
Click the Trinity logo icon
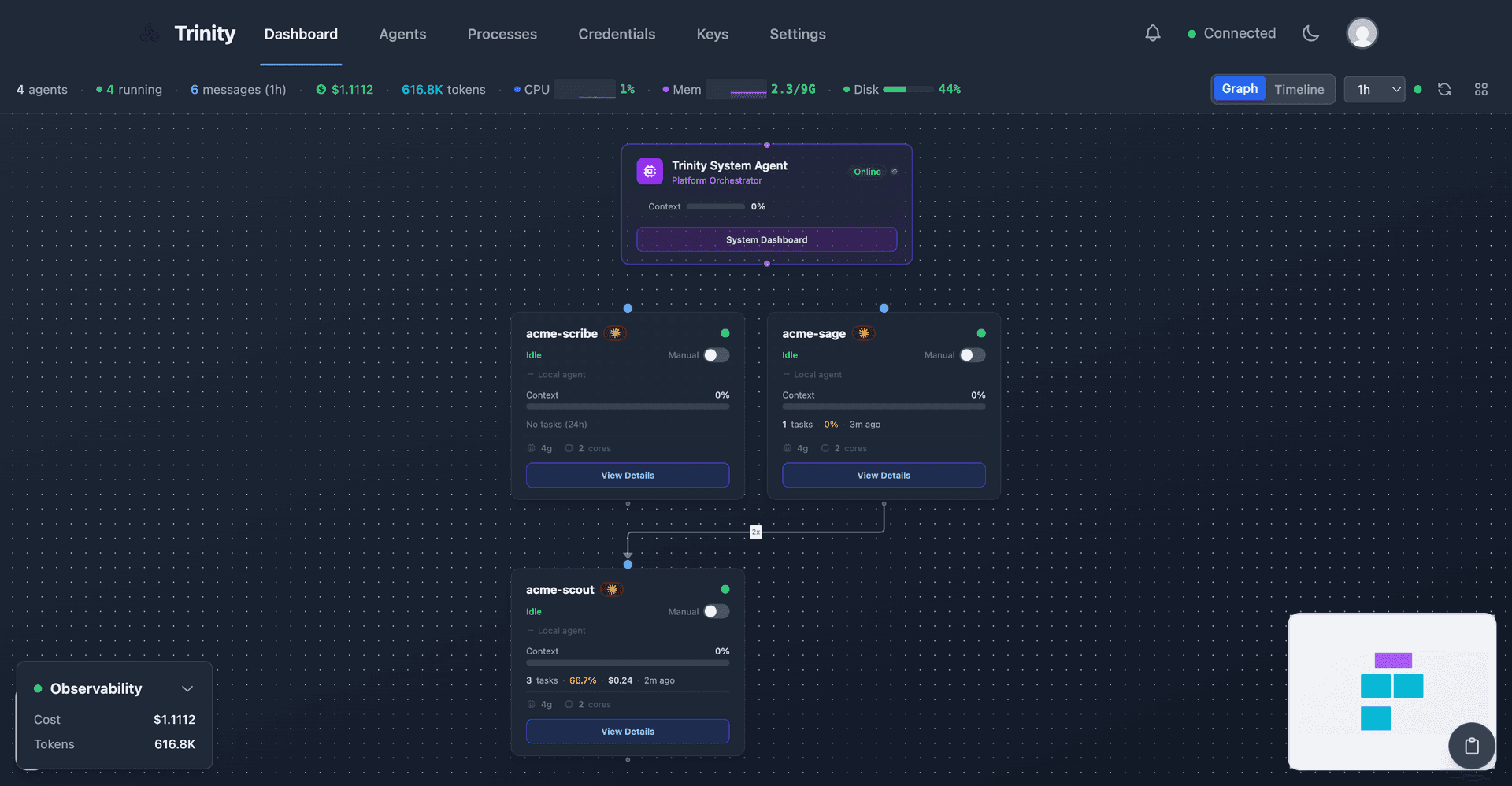(x=150, y=33)
